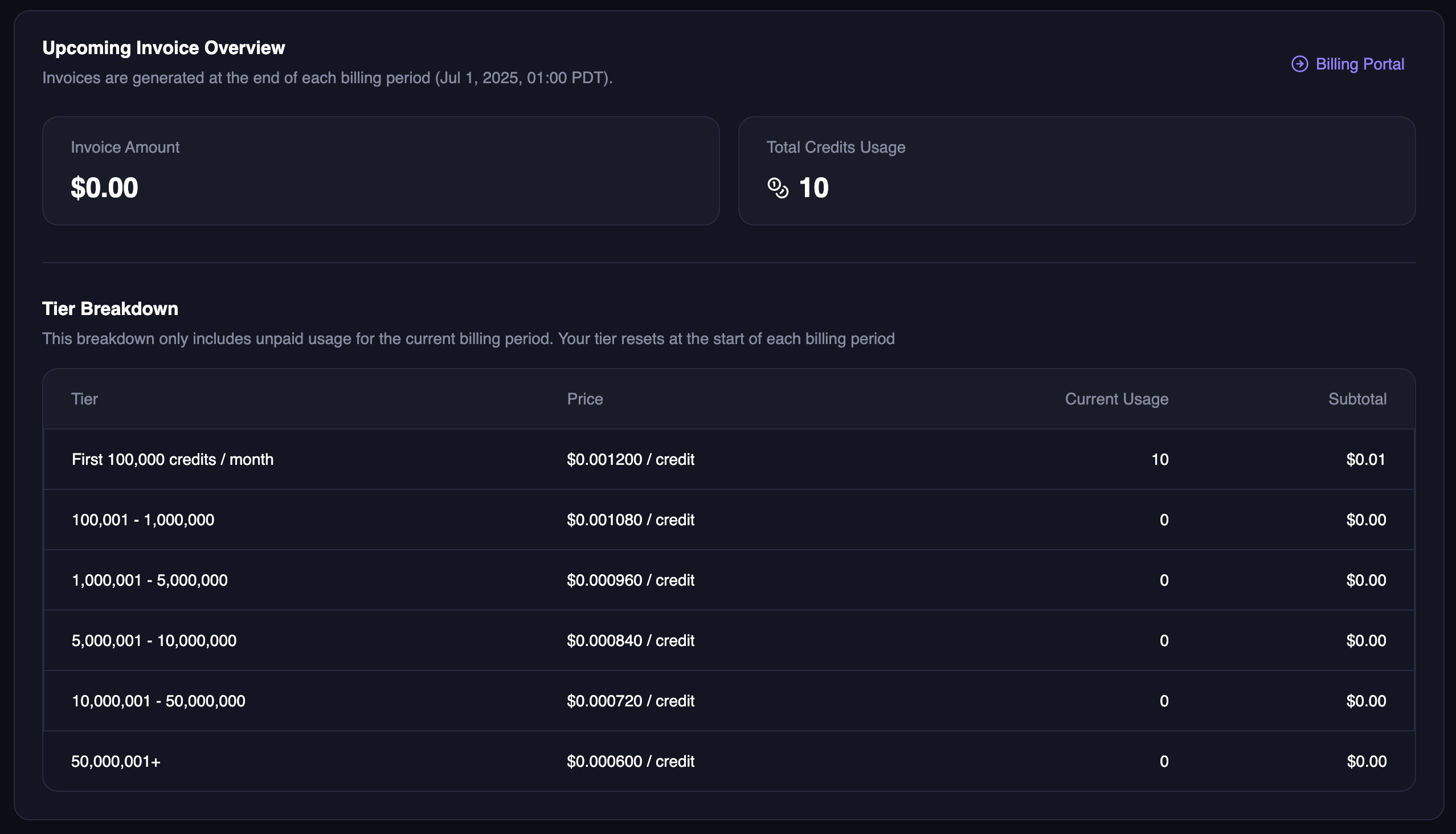This screenshot has width=1456, height=834.
Task: Click the Current Usage column header
Action: 1116,399
